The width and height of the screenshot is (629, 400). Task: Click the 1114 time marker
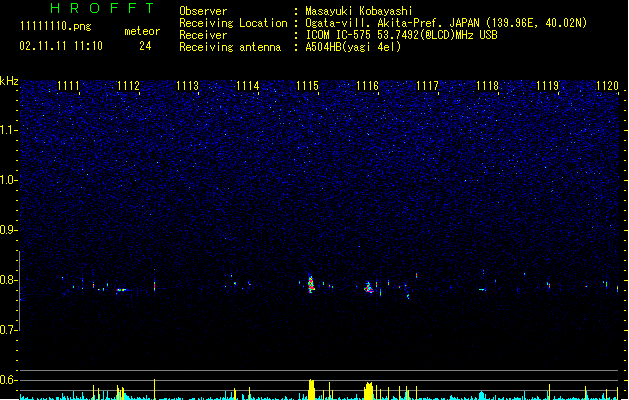pyautogui.click(x=248, y=86)
